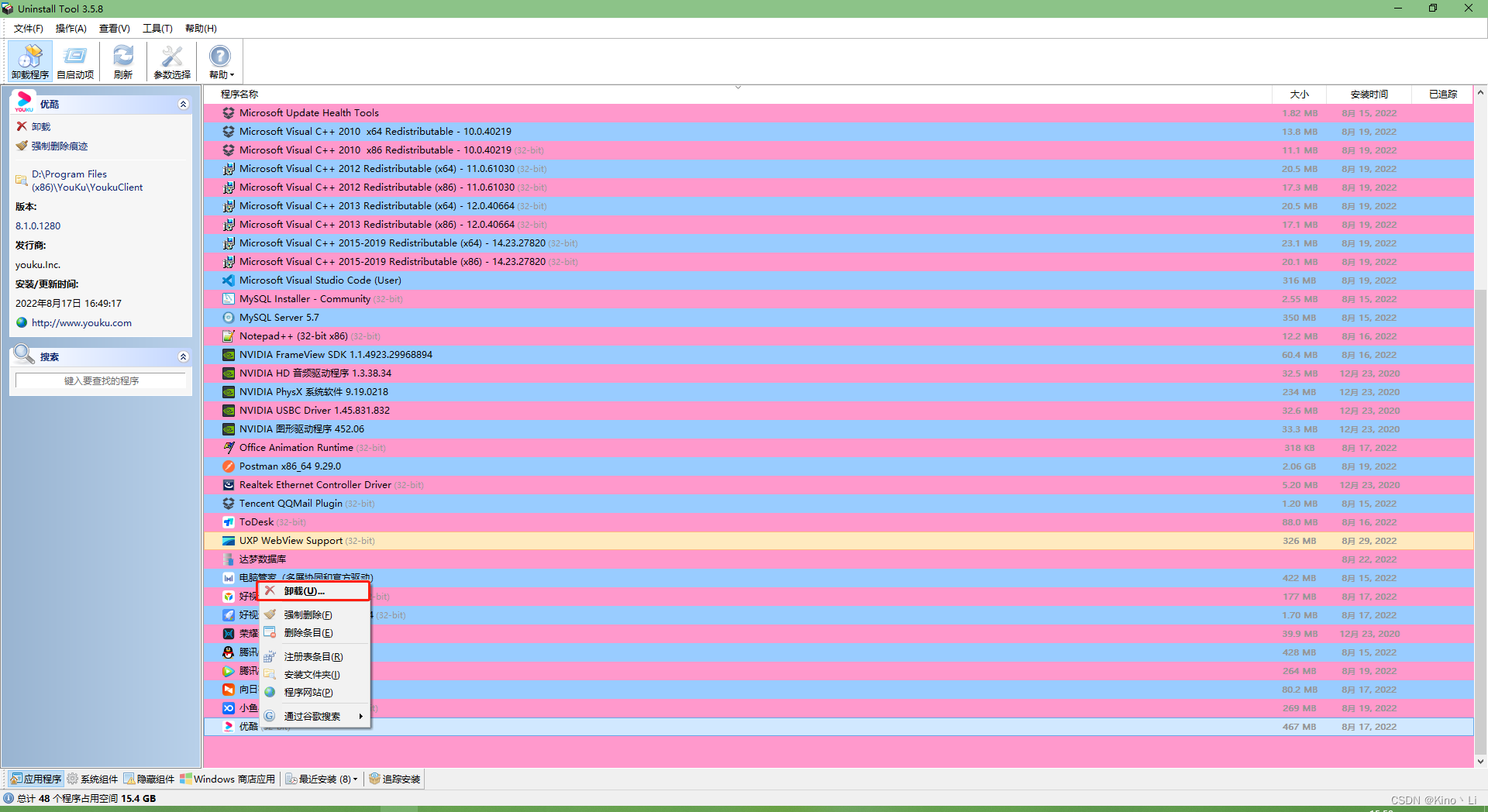The height and width of the screenshot is (812, 1488).
Task: Switch to the 应用程序 tab
Action: [36, 779]
